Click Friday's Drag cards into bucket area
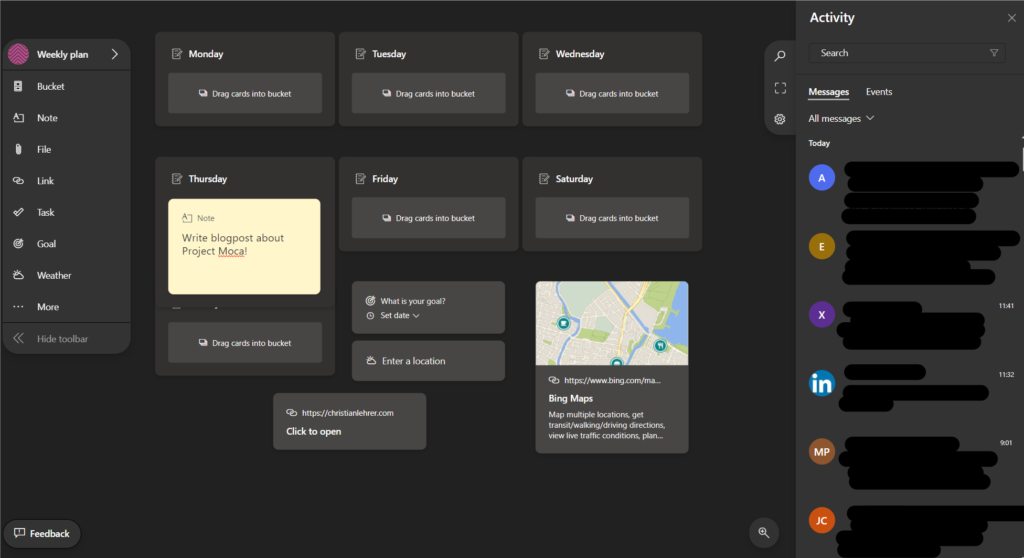This screenshot has width=1024, height=558. click(428, 218)
